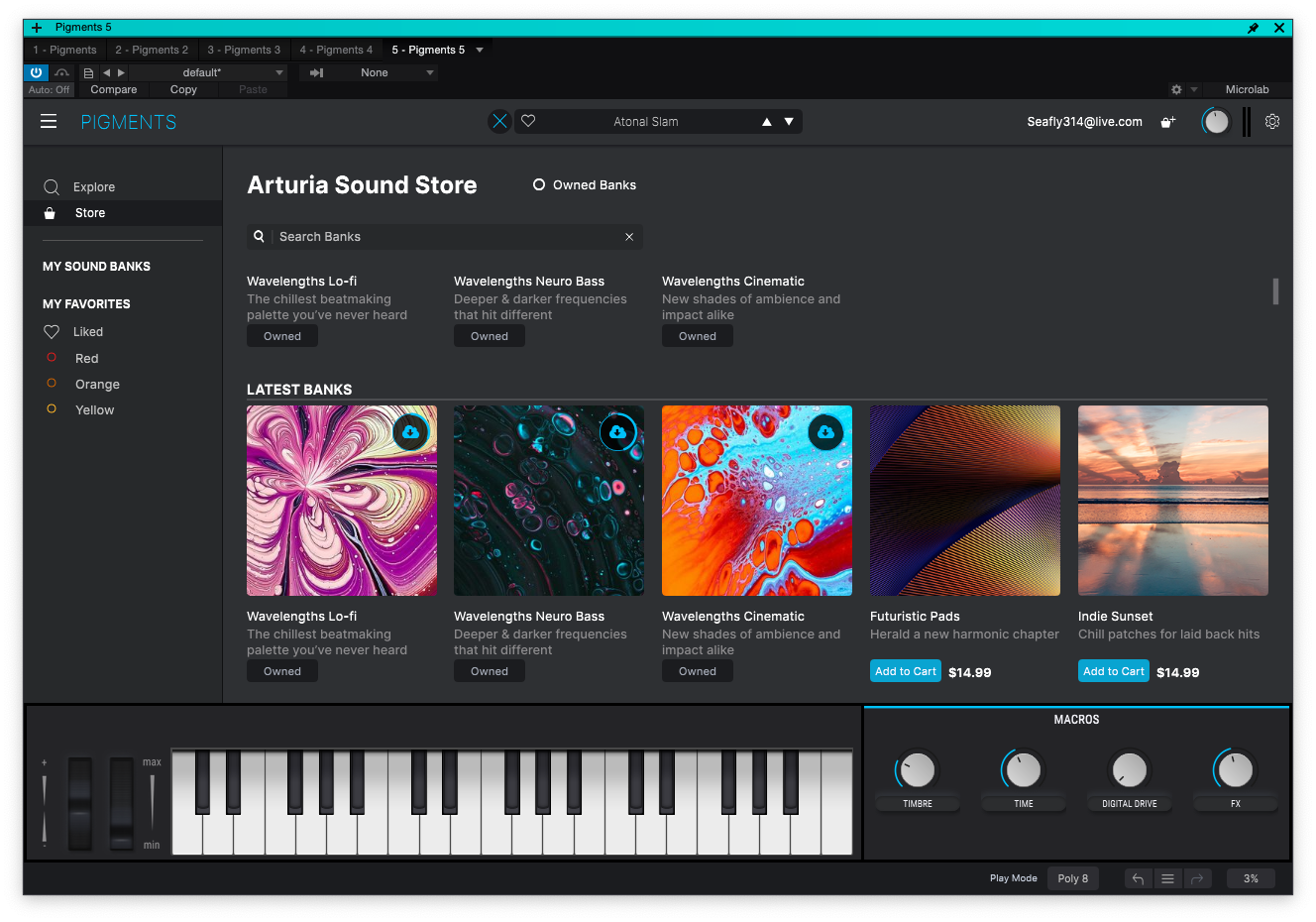Click plus icon to add plugin instance
Image resolution: width=1316 pixels, height=922 pixels.
point(37,28)
